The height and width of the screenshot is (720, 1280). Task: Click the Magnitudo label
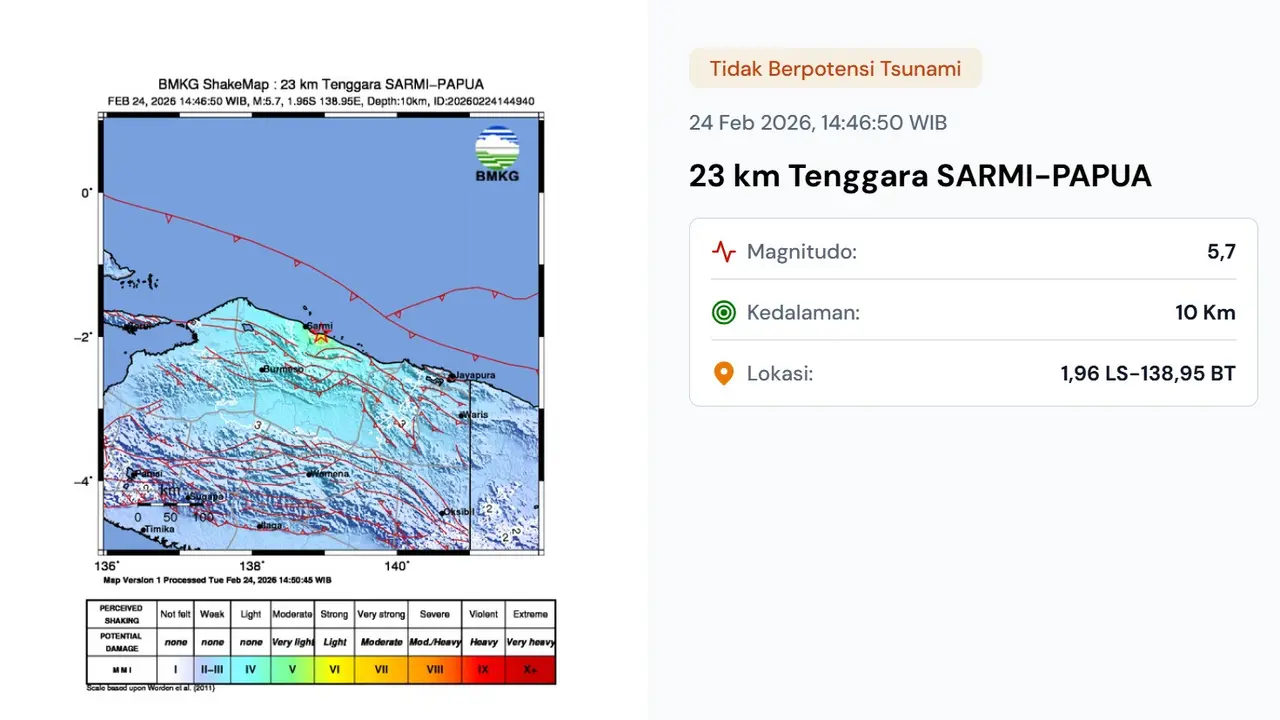[x=802, y=252]
